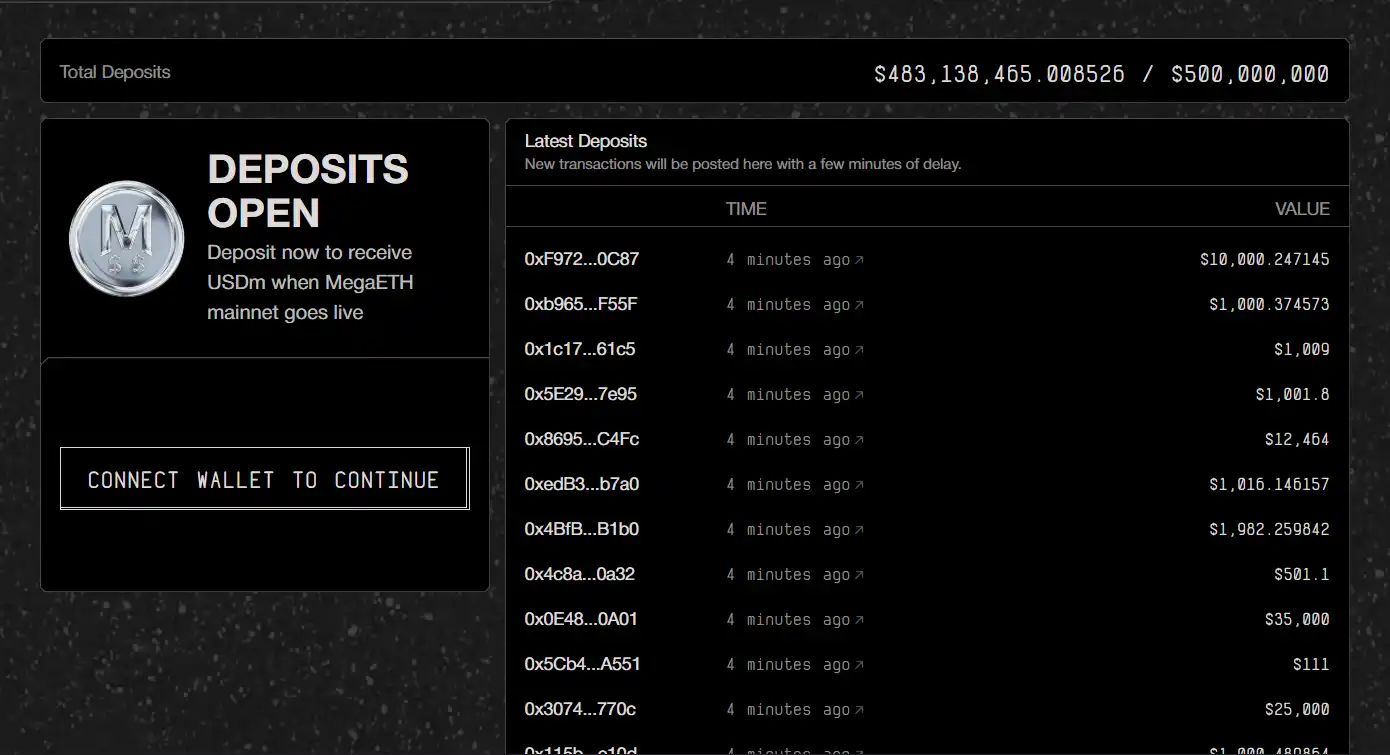Click the 'New transactions will be posted' notice

pos(743,164)
